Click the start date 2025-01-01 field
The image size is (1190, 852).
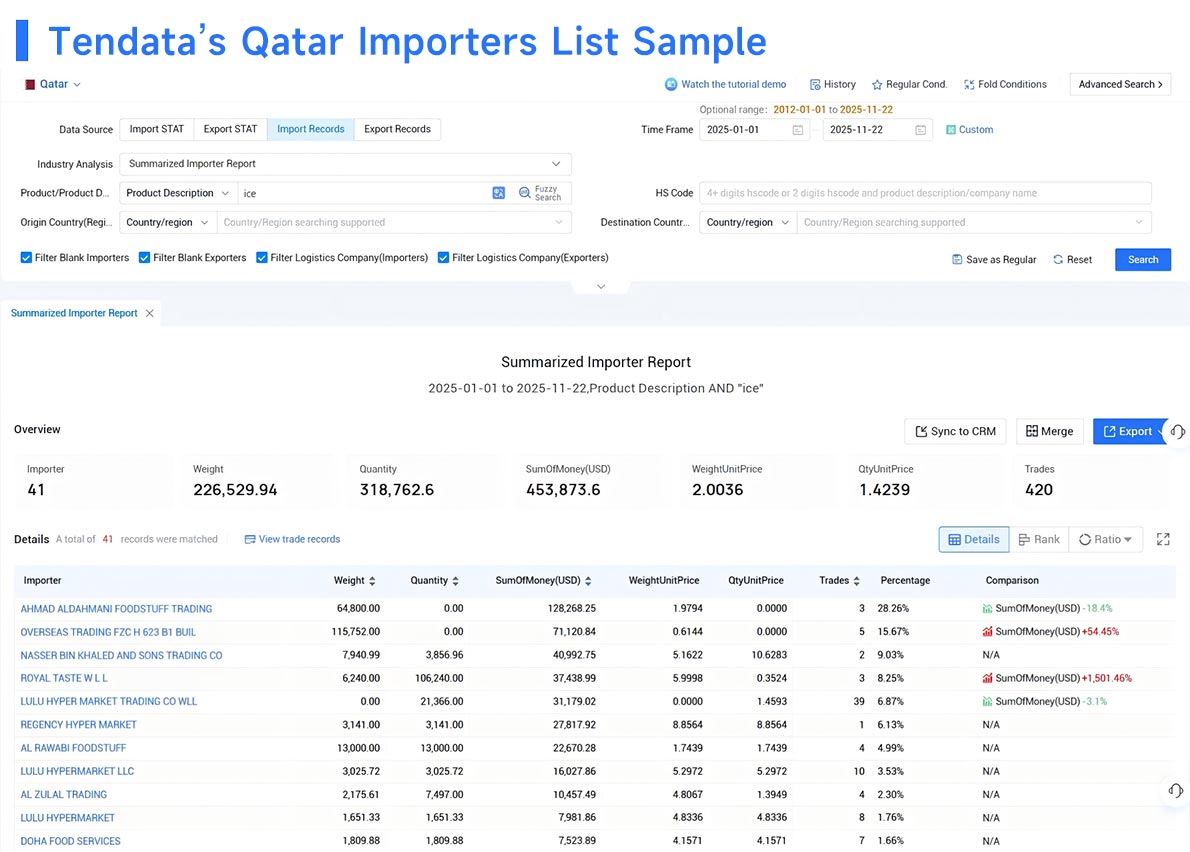tap(754, 130)
